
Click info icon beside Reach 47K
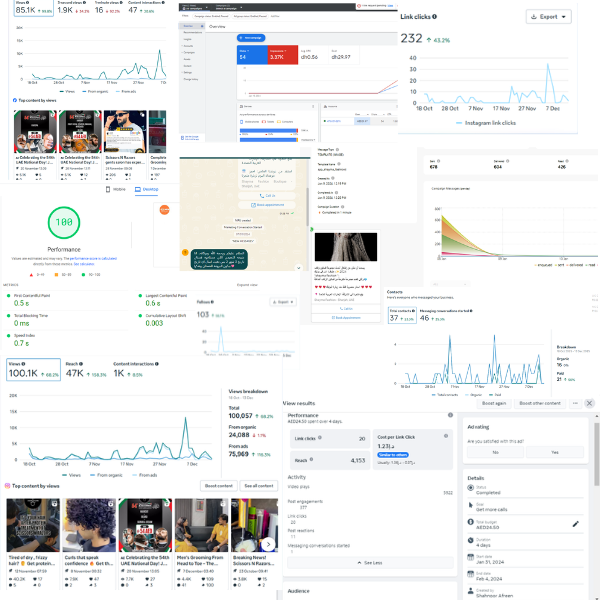[81, 364]
